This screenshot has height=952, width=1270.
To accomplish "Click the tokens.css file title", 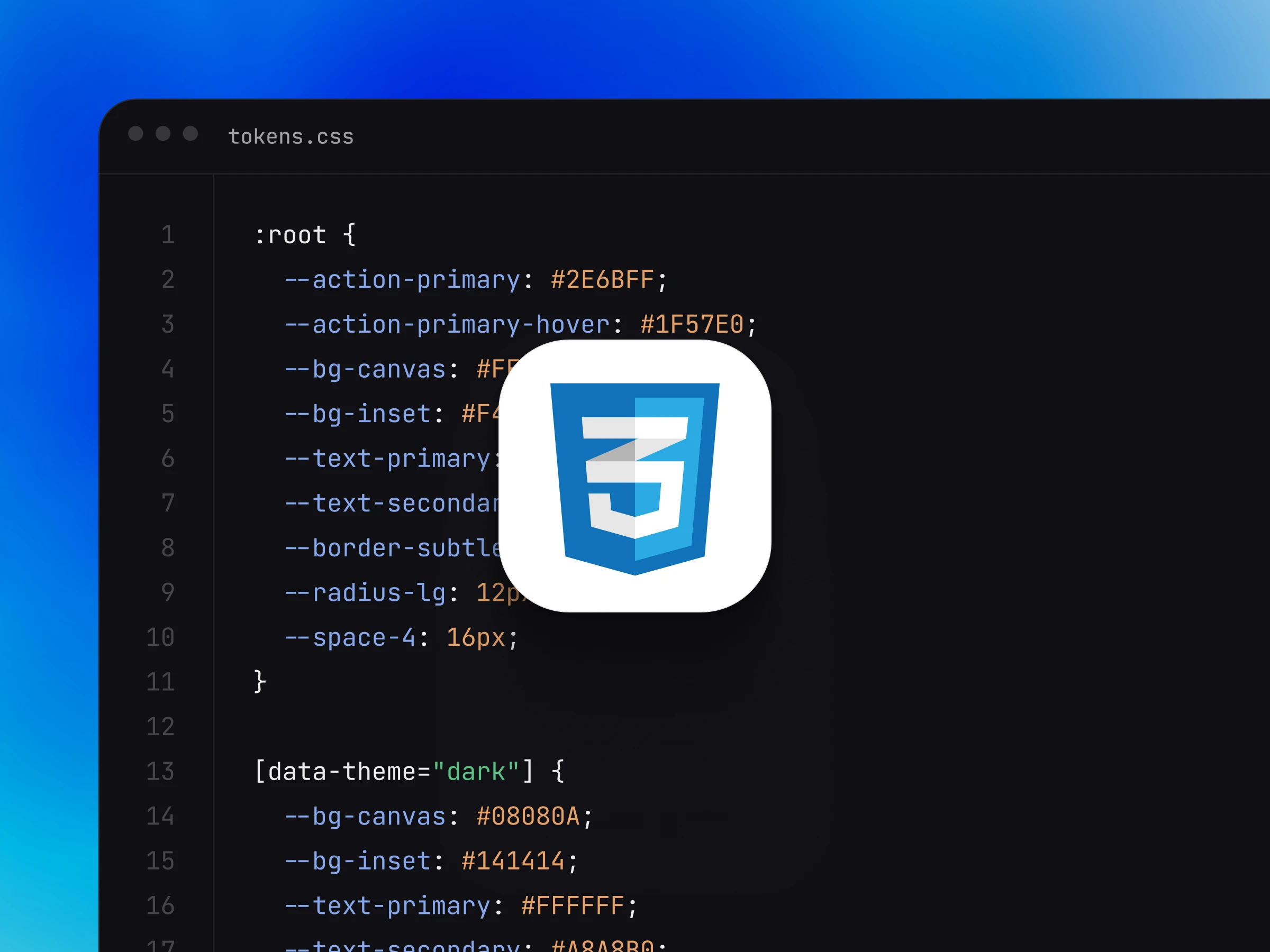I will (291, 136).
